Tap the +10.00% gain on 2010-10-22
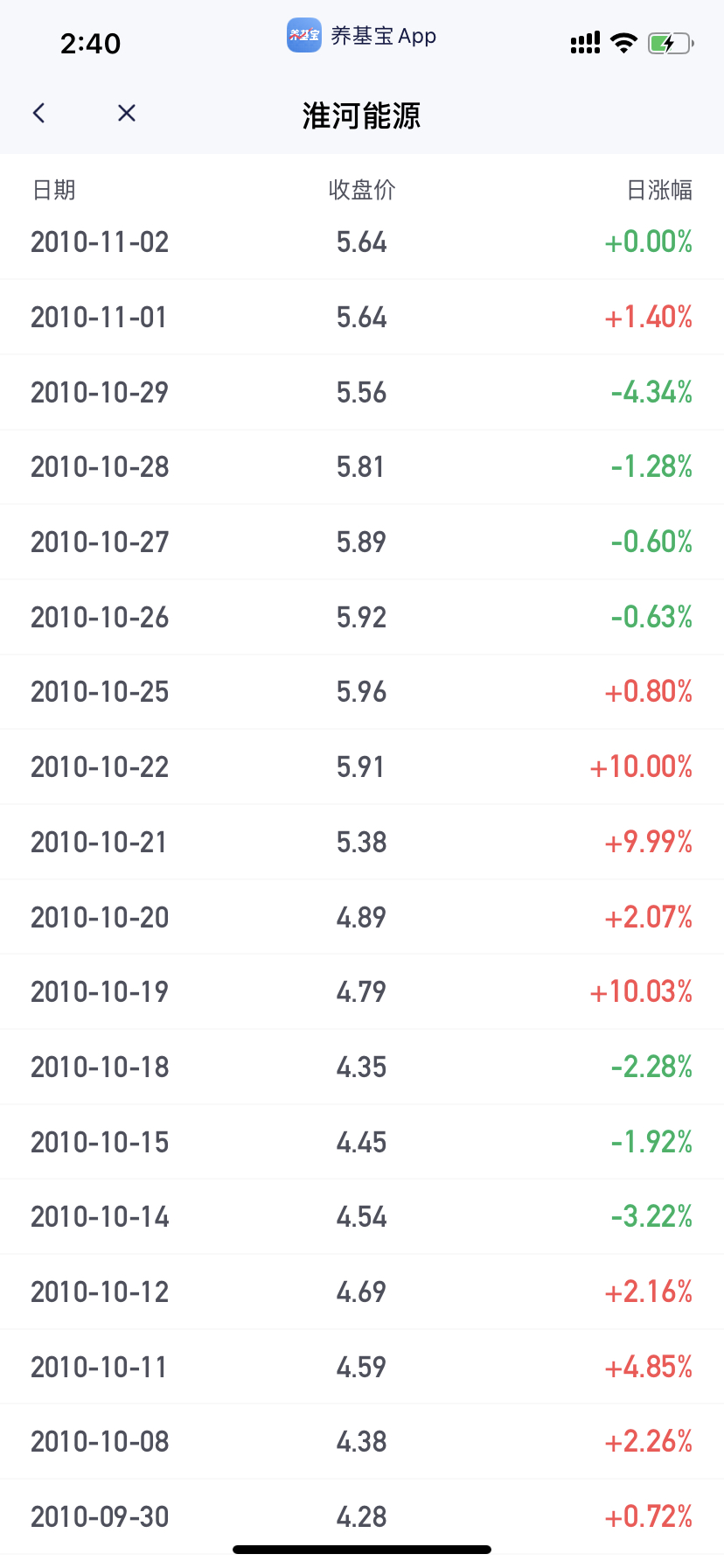Viewport: 724px width, 1568px height. [x=641, y=767]
